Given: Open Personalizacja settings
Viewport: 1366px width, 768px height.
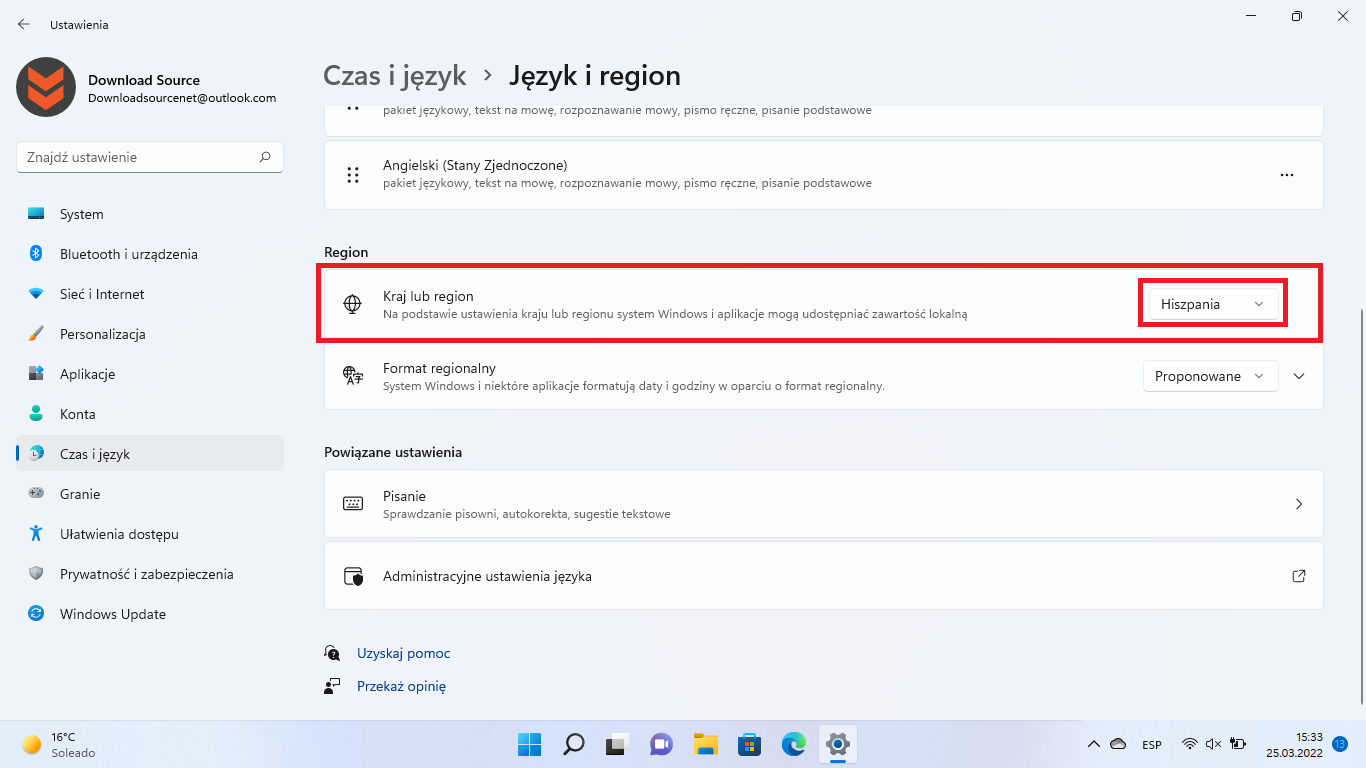Looking at the screenshot, I should coord(150,334).
